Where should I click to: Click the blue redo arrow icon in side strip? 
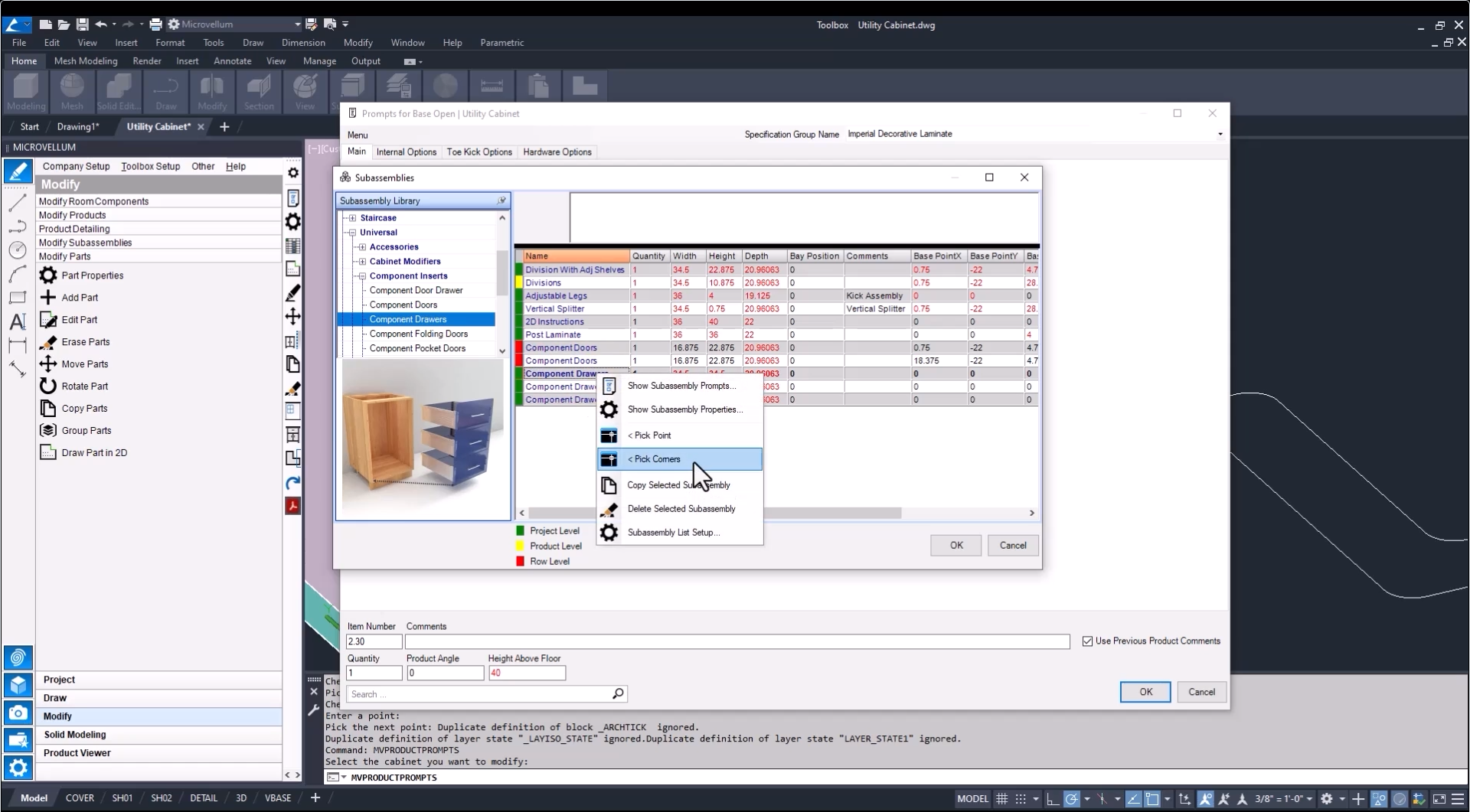click(x=292, y=482)
